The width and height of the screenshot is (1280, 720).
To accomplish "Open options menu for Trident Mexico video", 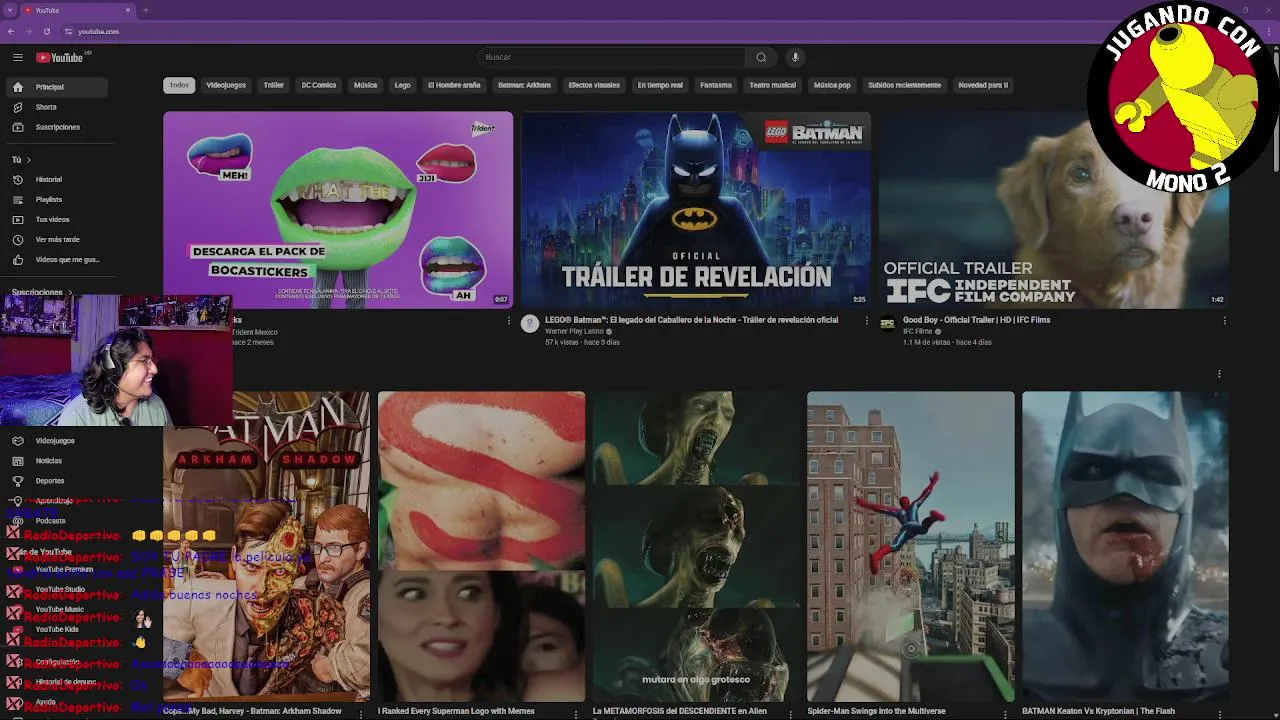I will [x=508, y=320].
